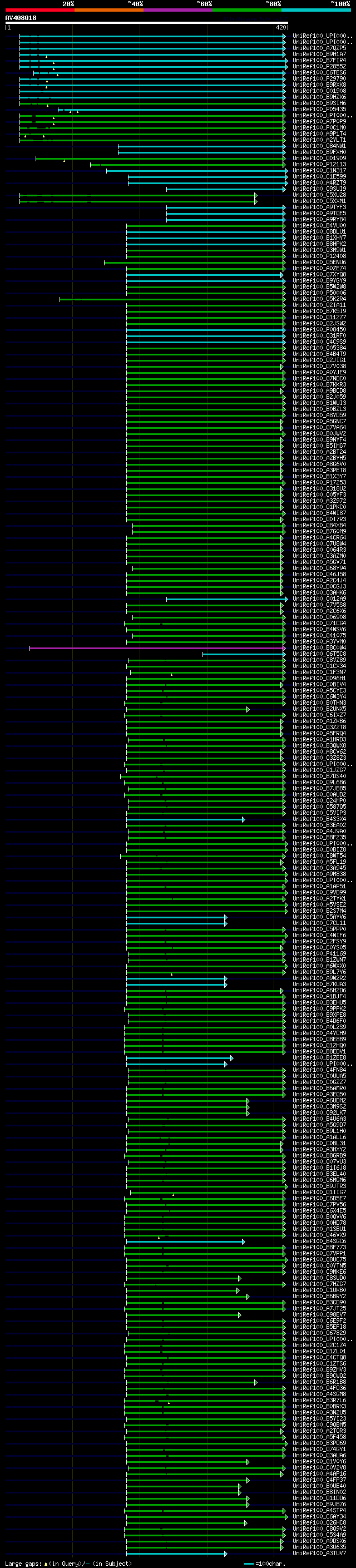Select UniRef100_A7P0P9 hit name
Image resolution: width=356 pixels, height=1568 pixels.
pyautogui.click(x=319, y=122)
